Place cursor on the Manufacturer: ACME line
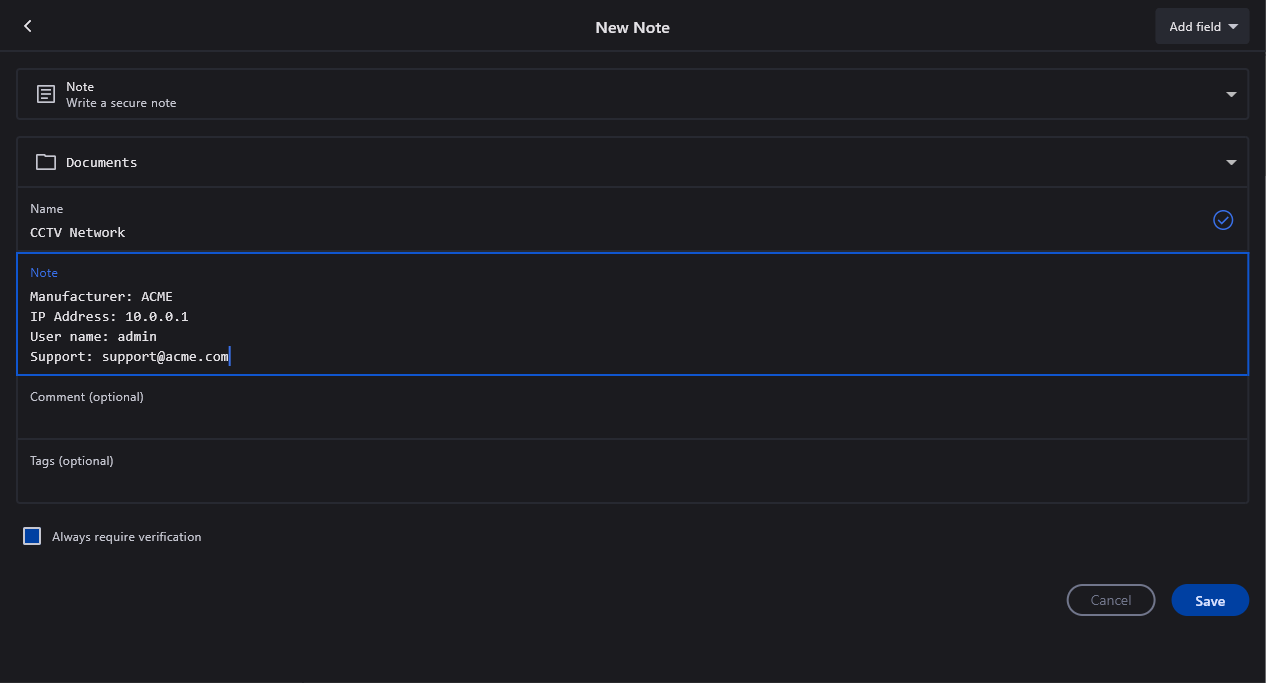1266x683 pixels. point(101,296)
